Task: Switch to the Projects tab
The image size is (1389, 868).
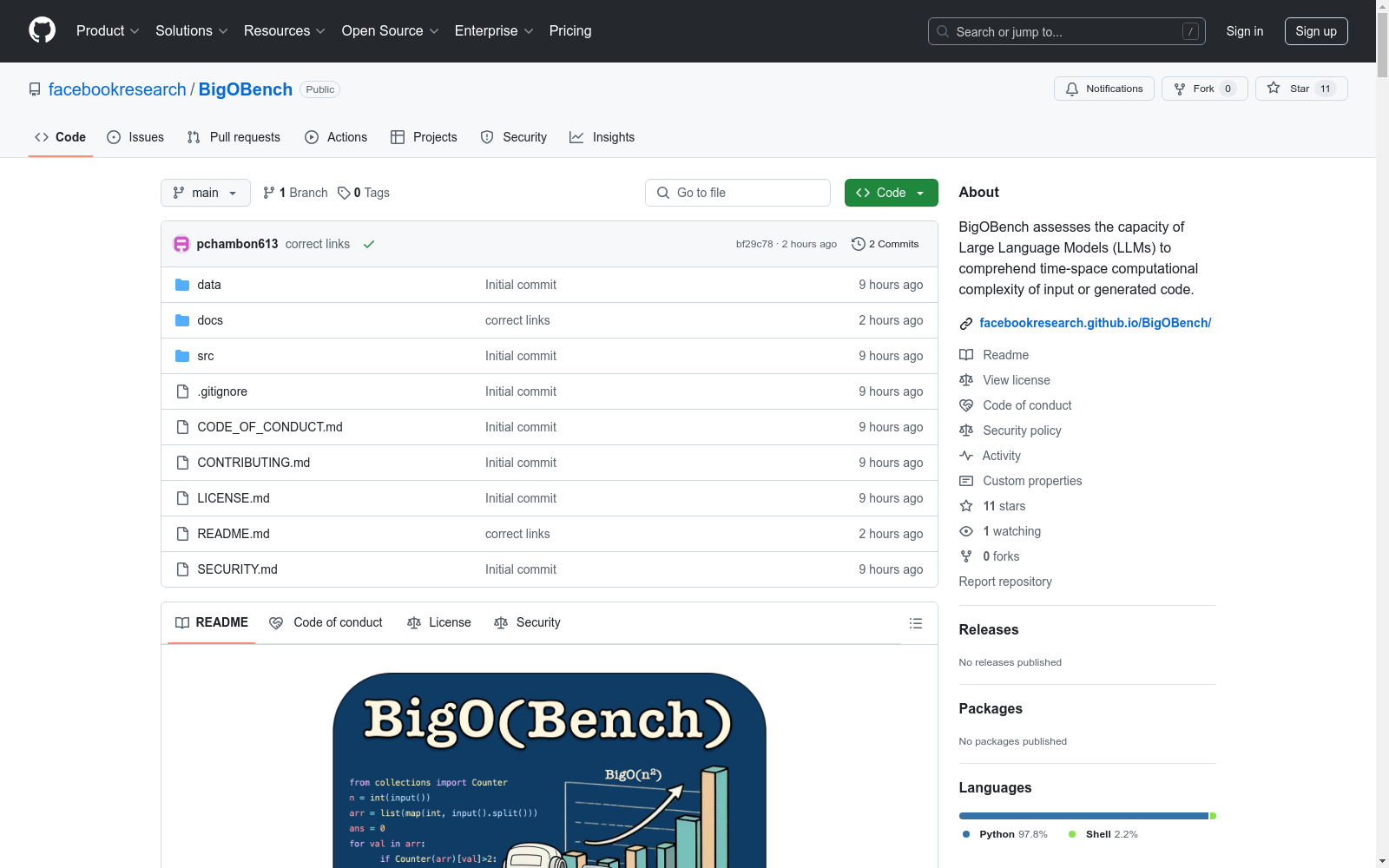Action: [x=424, y=137]
